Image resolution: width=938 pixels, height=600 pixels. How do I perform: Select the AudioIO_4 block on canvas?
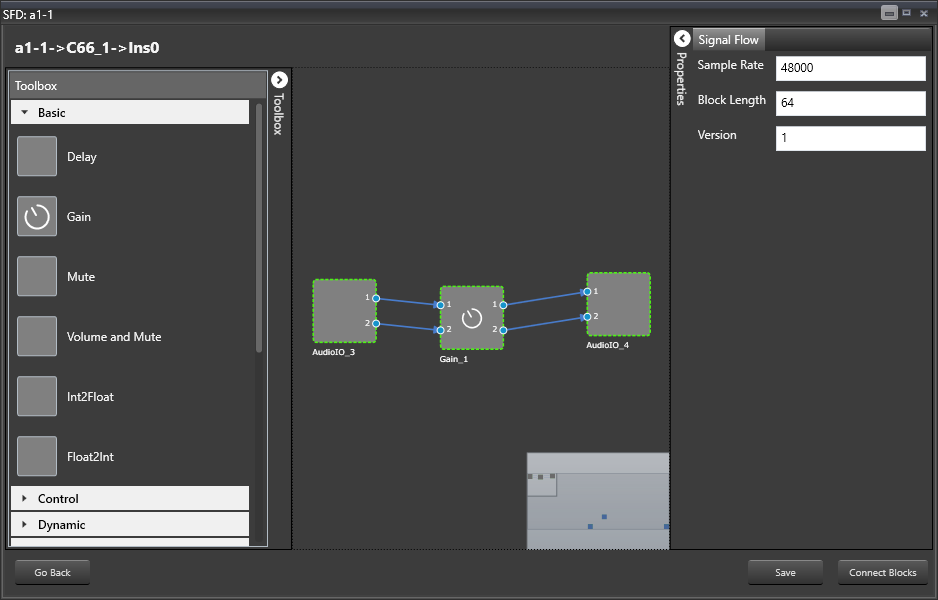pyautogui.click(x=619, y=304)
